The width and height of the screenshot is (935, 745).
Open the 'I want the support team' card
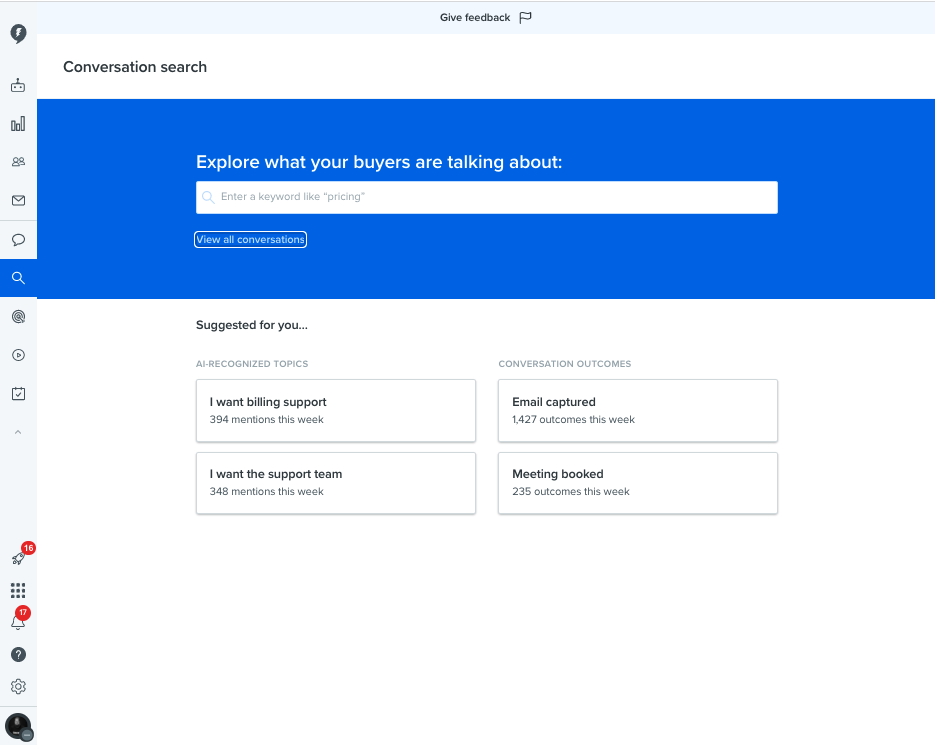coord(336,483)
